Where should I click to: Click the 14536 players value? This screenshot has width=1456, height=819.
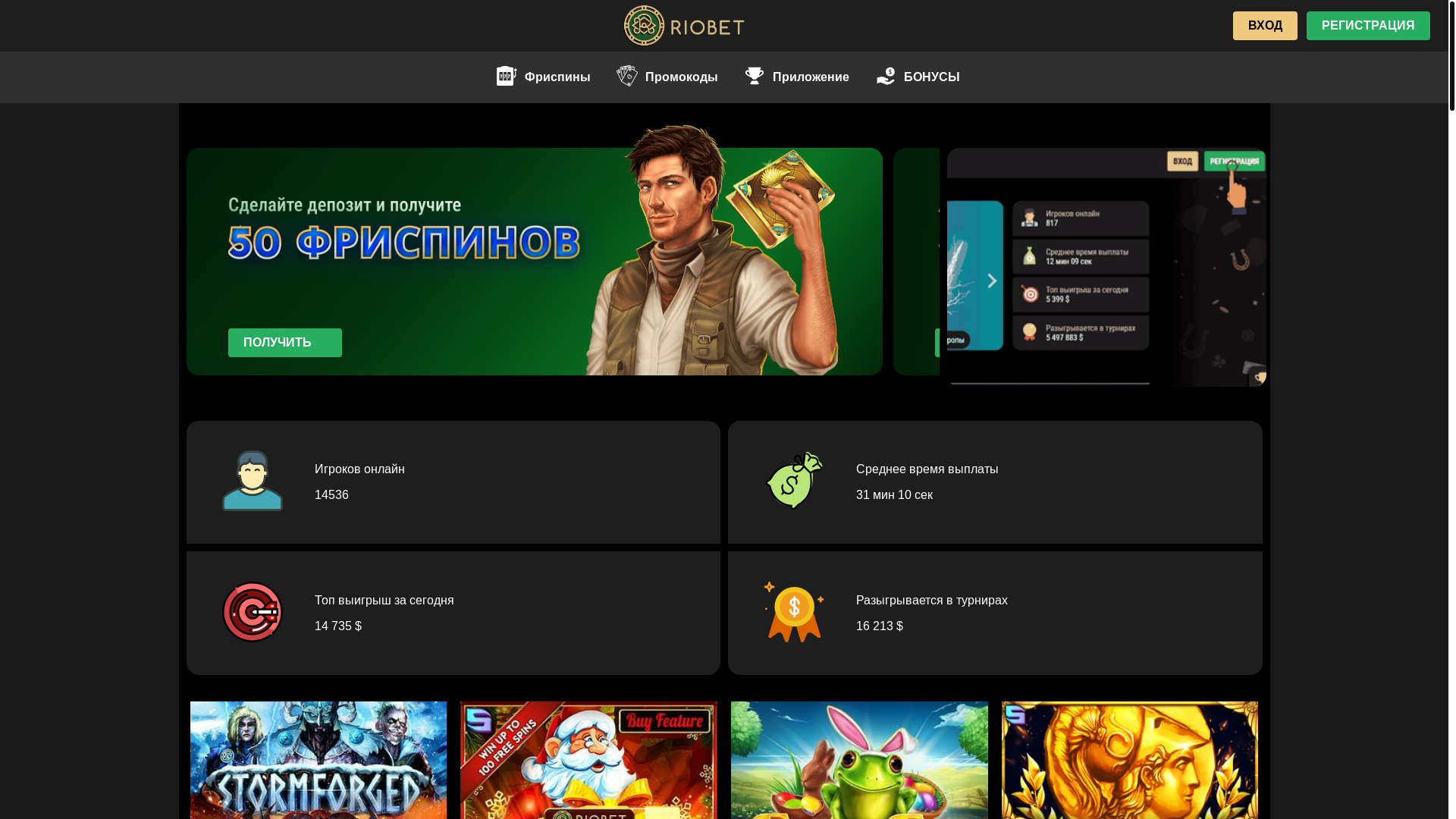[x=331, y=495]
